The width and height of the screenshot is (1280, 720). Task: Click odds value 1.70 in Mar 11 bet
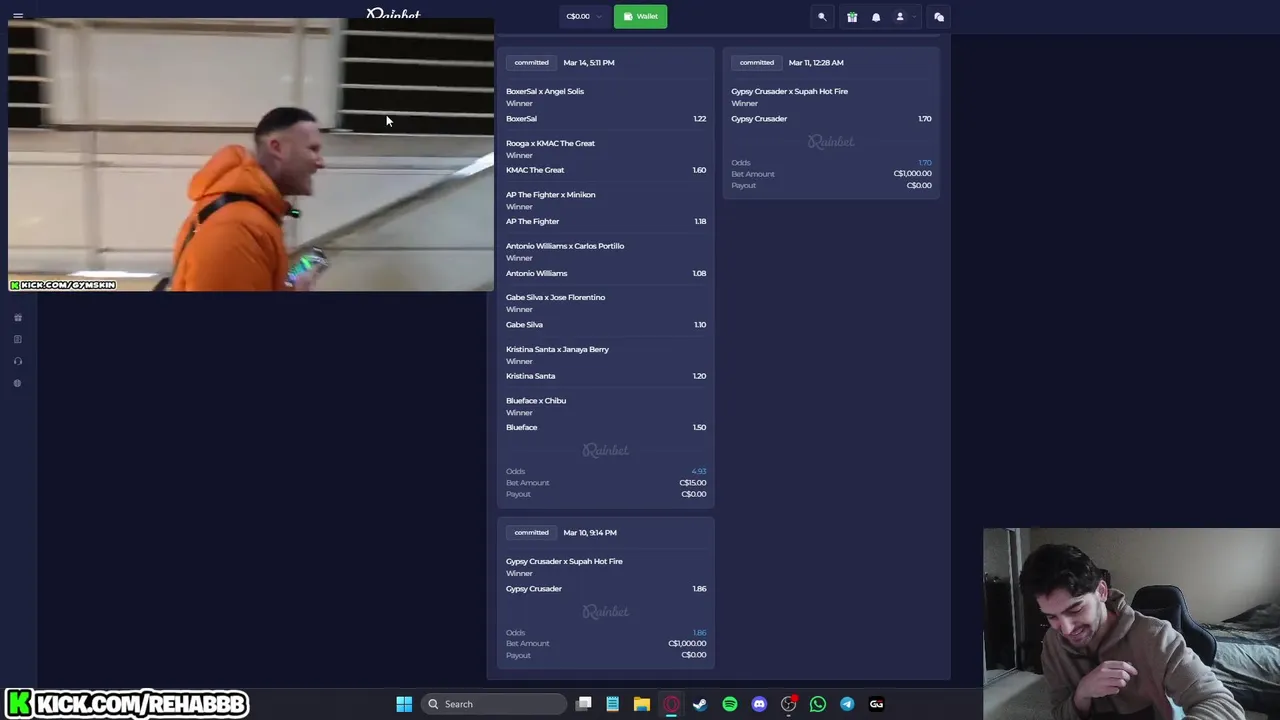pyautogui.click(x=924, y=162)
